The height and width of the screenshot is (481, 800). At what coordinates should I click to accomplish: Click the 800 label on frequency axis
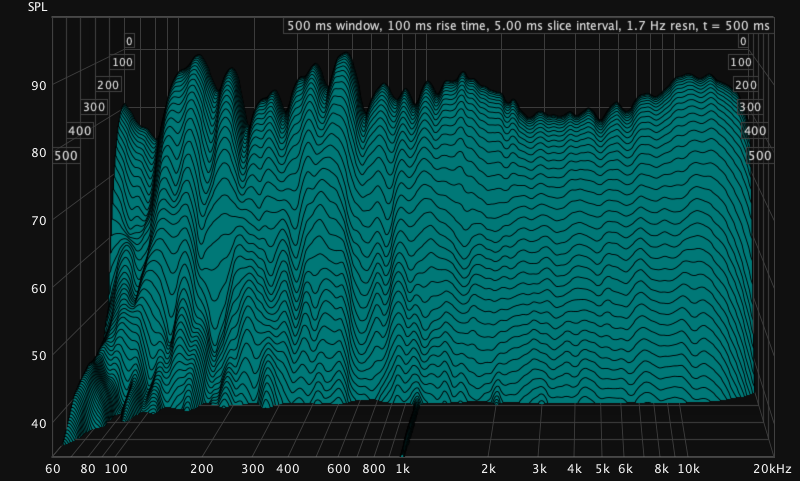point(374,469)
